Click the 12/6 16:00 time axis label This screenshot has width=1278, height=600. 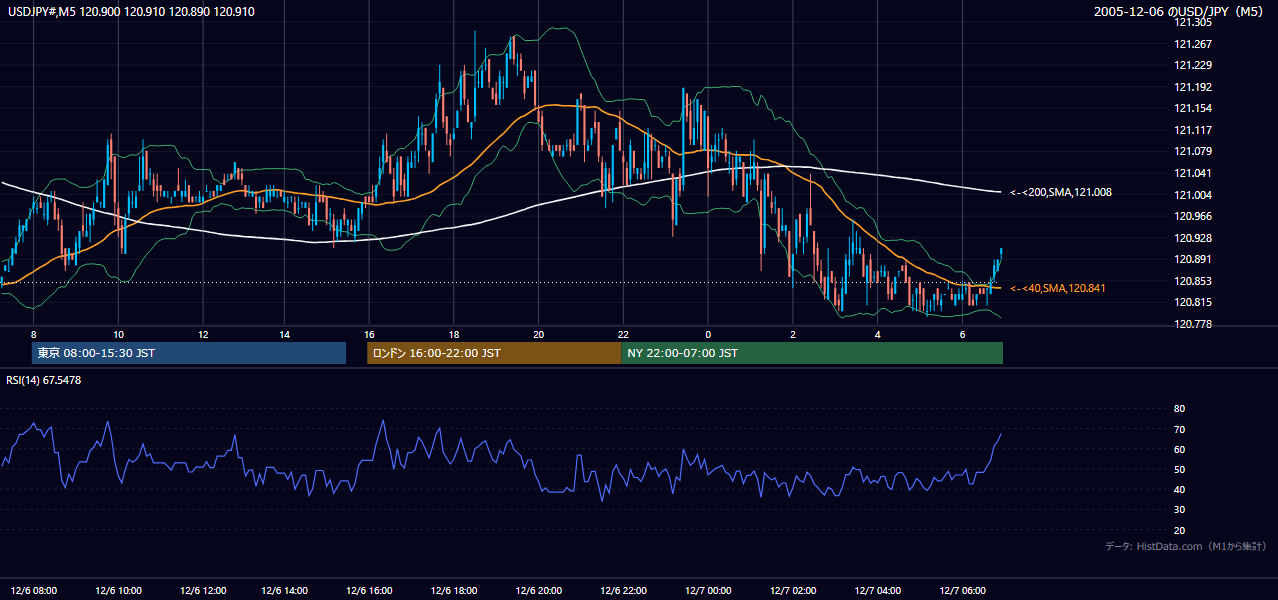(369, 590)
